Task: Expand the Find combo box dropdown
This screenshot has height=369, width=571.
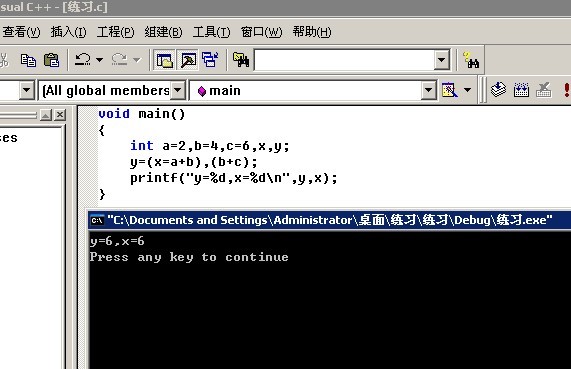Action: (x=441, y=60)
